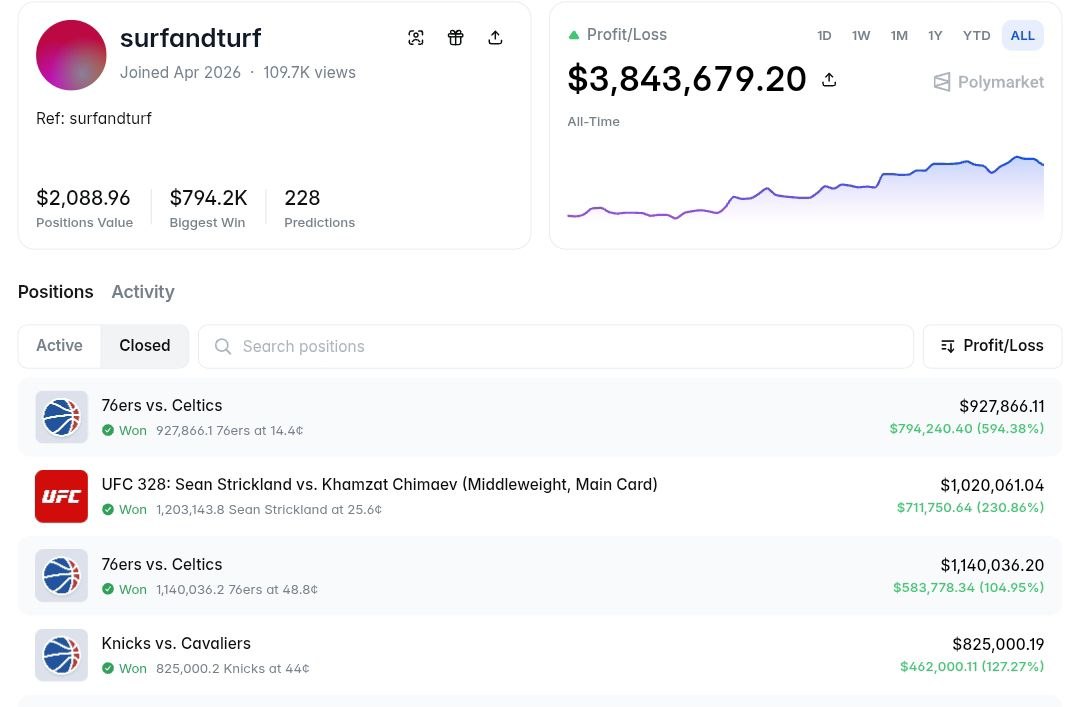Viewport: 1080px width, 707px height.
Task: Share the profit/loss amount $3,843,679.20
Action: [829, 80]
